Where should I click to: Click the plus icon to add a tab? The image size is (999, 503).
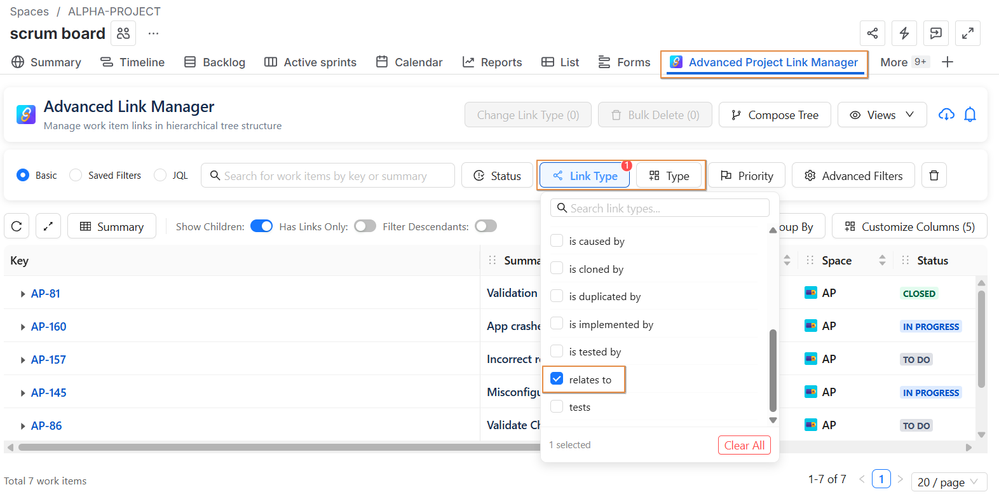pos(947,62)
